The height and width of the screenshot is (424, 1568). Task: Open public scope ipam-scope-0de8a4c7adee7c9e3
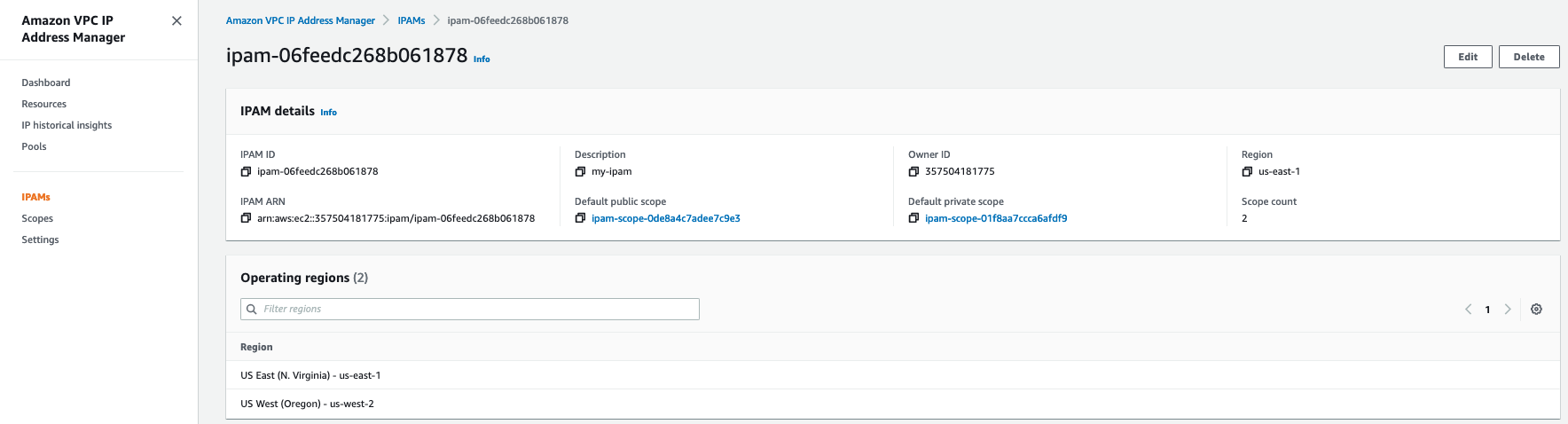(x=666, y=219)
